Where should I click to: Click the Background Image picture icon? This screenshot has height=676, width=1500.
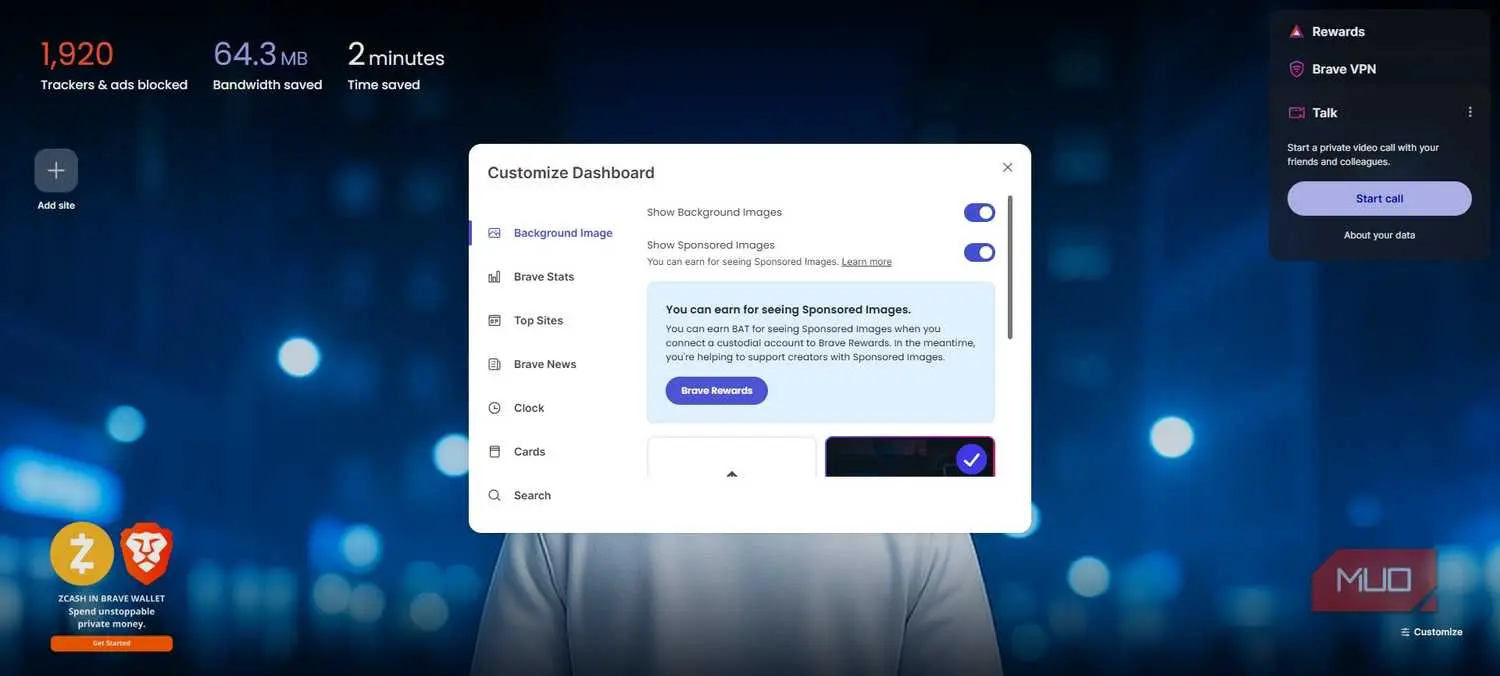(494, 233)
